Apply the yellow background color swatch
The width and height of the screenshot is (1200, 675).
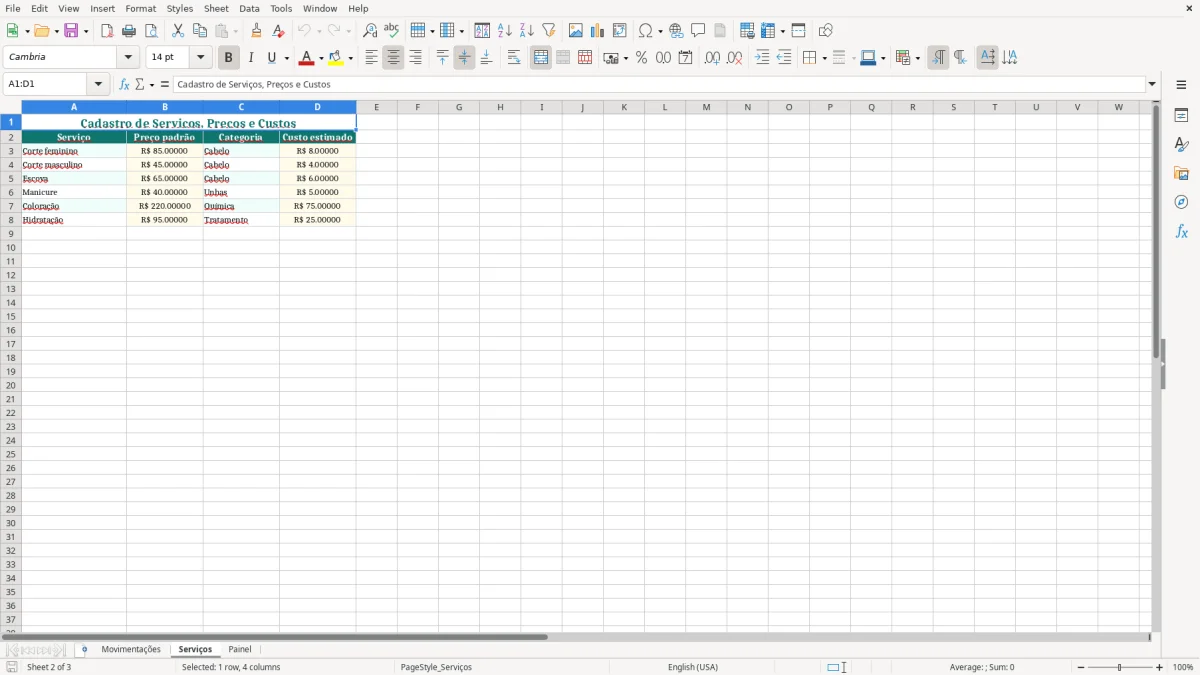point(336,58)
